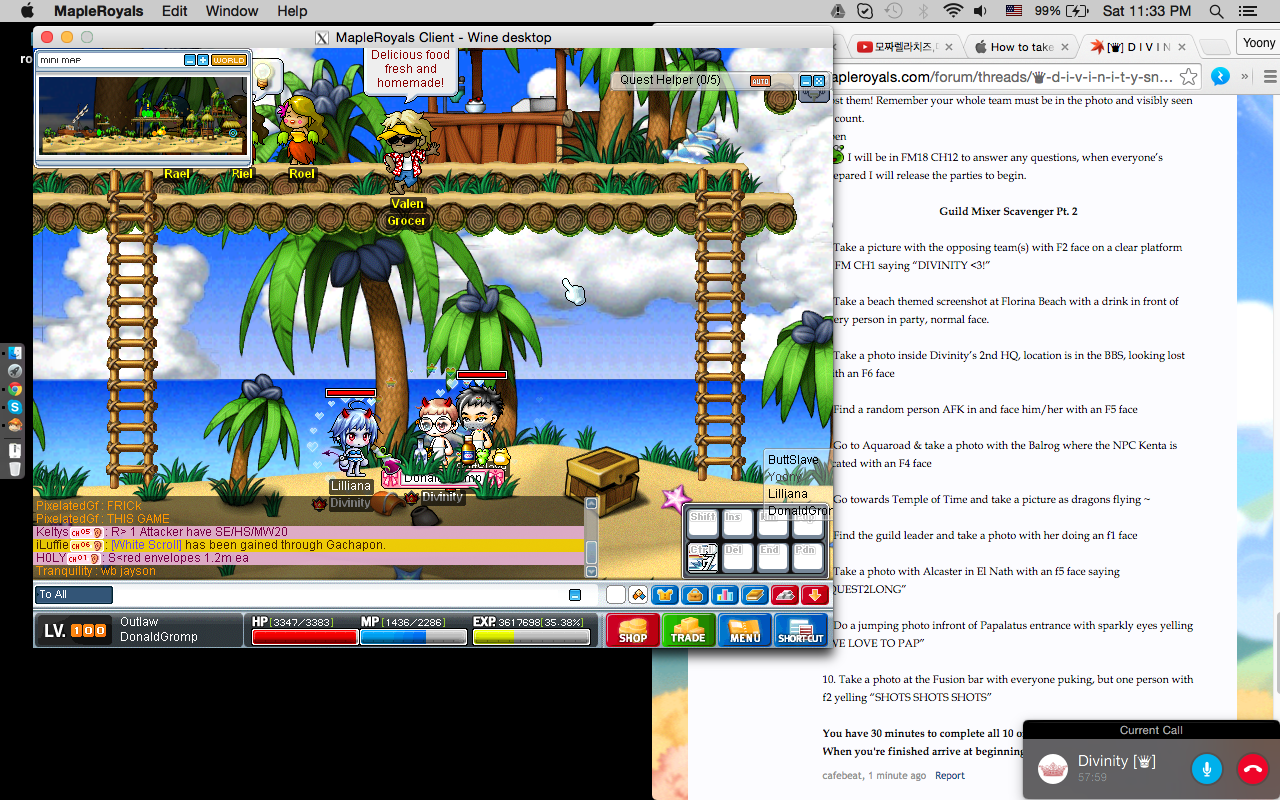The height and width of the screenshot is (800, 1280).
Task: Click the Yoony profile button in Chrome
Action: tap(1258, 43)
